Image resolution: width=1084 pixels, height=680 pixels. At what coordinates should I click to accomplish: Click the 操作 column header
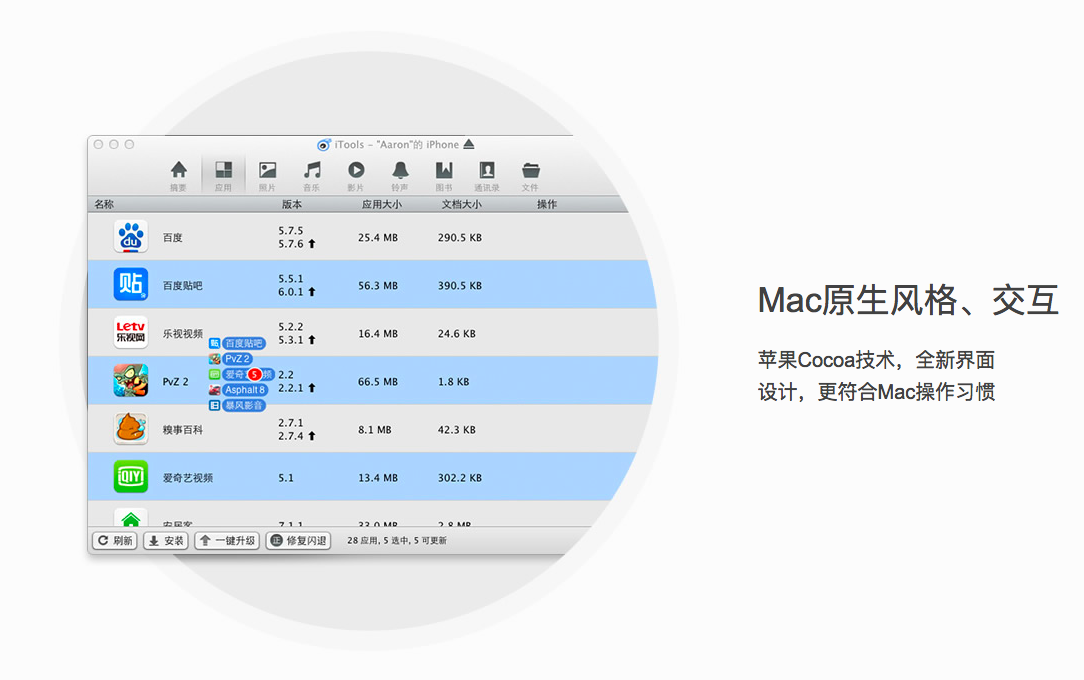coord(547,204)
